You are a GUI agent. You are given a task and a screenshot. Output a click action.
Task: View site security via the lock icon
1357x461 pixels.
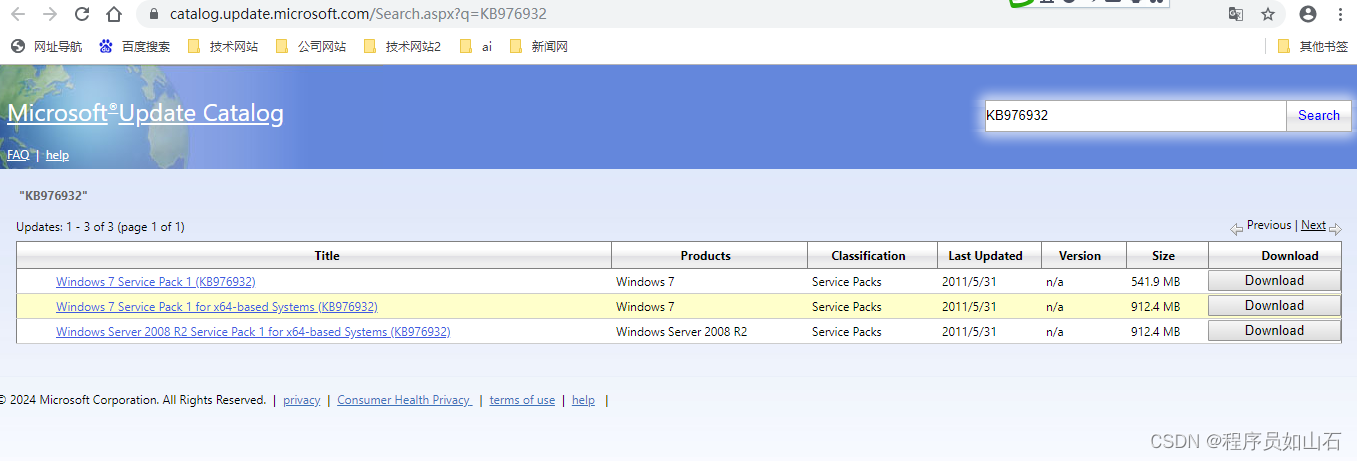click(x=154, y=15)
